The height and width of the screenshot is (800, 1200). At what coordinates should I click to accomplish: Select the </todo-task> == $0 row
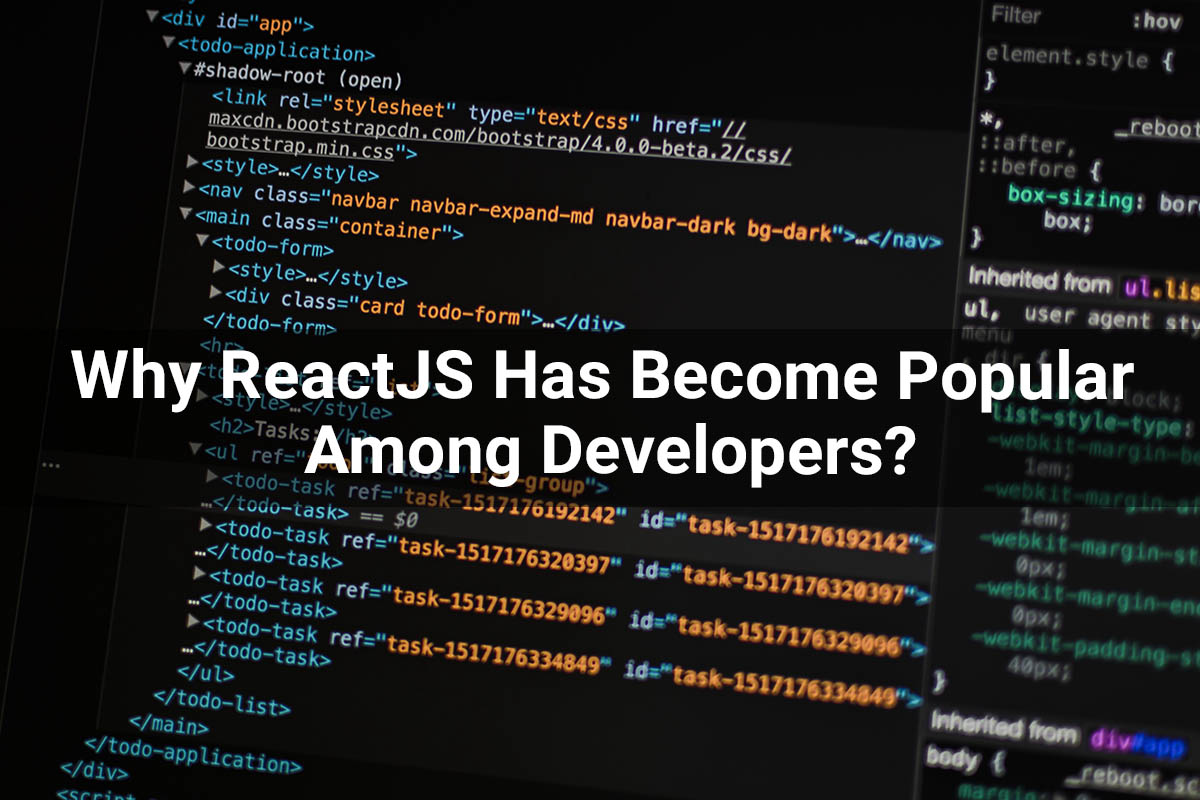308,513
